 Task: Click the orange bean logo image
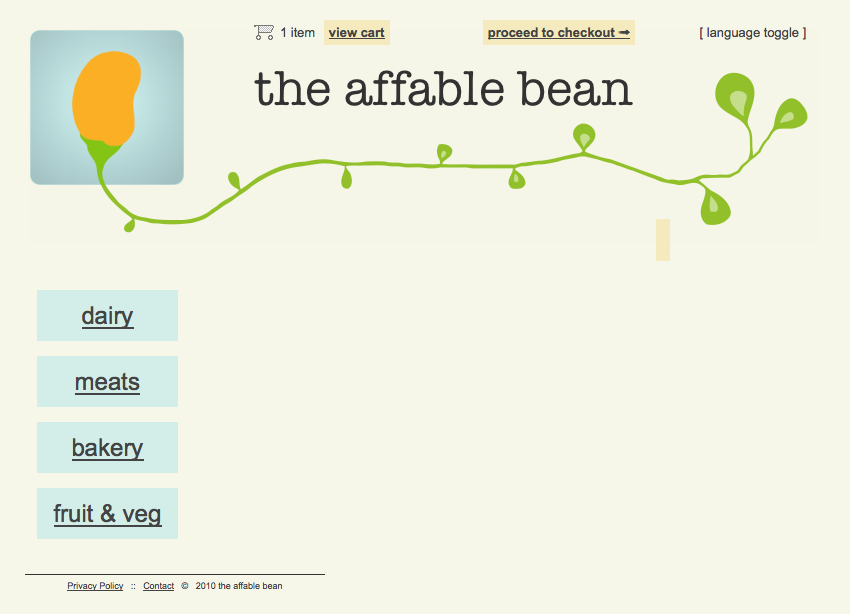tap(107, 107)
